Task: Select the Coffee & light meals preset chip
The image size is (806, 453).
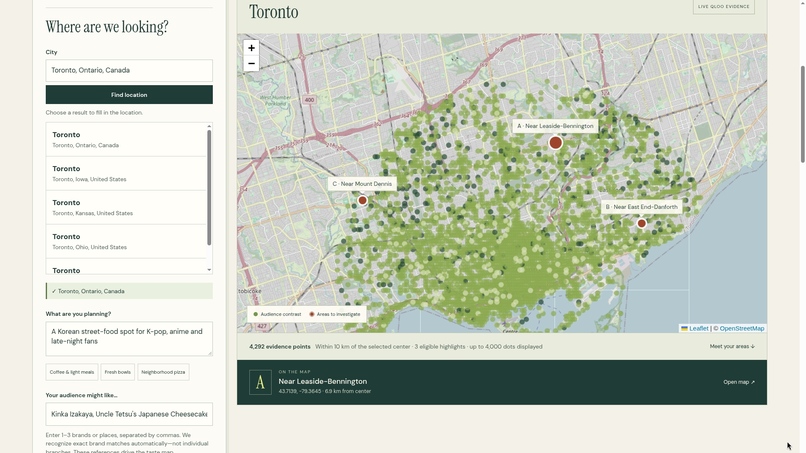Action: [x=72, y=372]
